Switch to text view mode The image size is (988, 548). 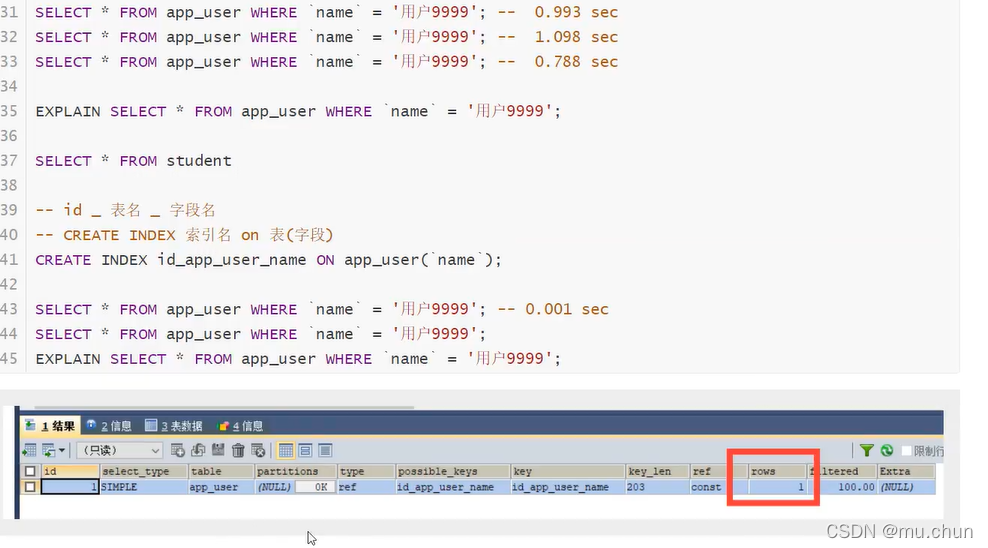pos(325,450)
